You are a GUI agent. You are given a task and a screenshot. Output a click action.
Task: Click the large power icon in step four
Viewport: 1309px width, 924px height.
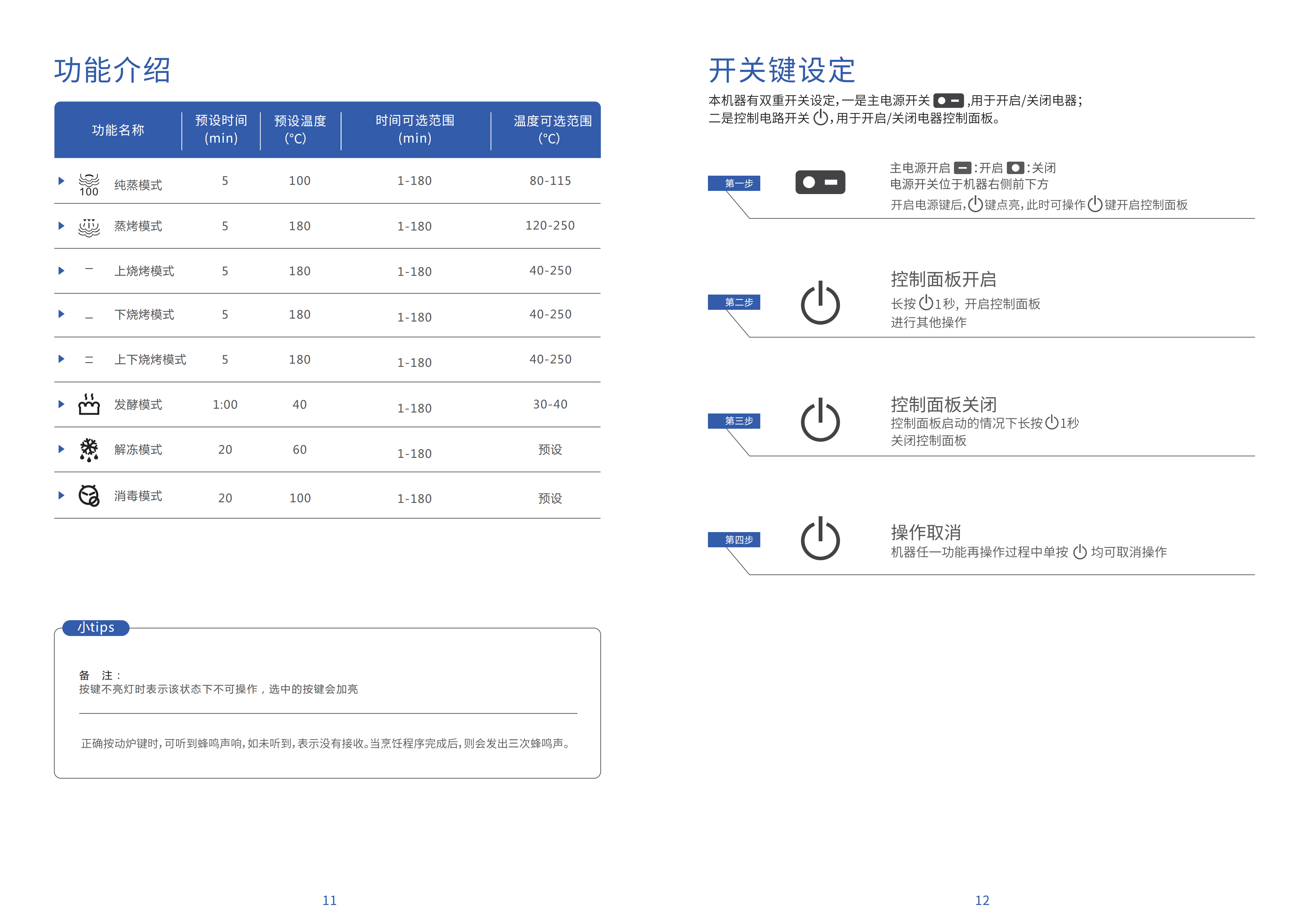click(820, 539)
